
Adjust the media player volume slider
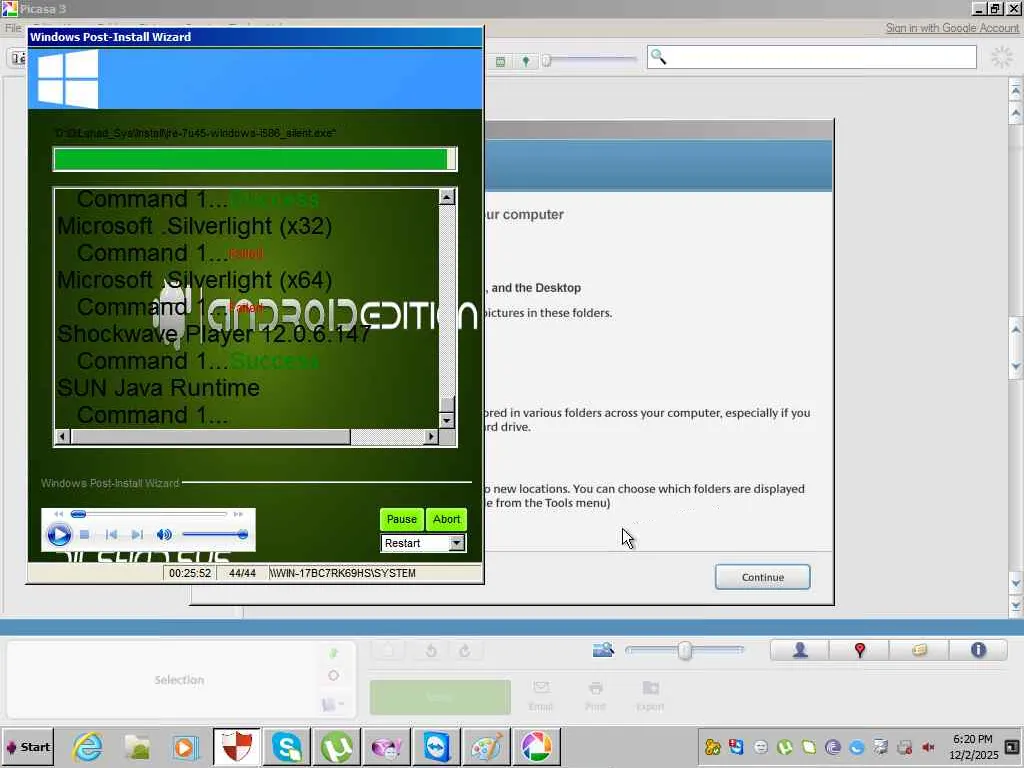click(x=214, y=535)
